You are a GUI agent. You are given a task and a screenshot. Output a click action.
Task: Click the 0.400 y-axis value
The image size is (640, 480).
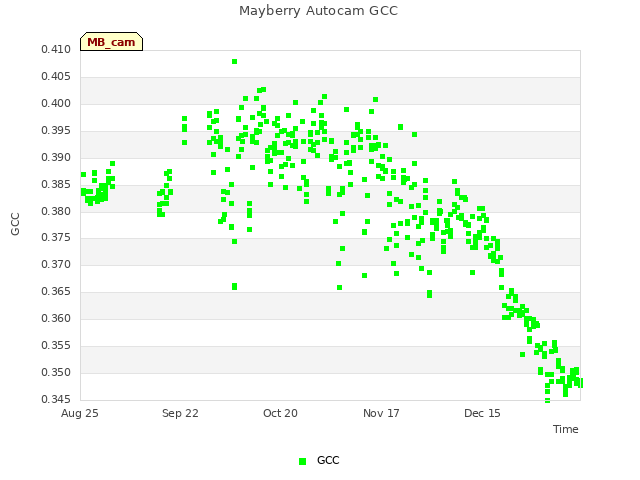tap(56, 104)
